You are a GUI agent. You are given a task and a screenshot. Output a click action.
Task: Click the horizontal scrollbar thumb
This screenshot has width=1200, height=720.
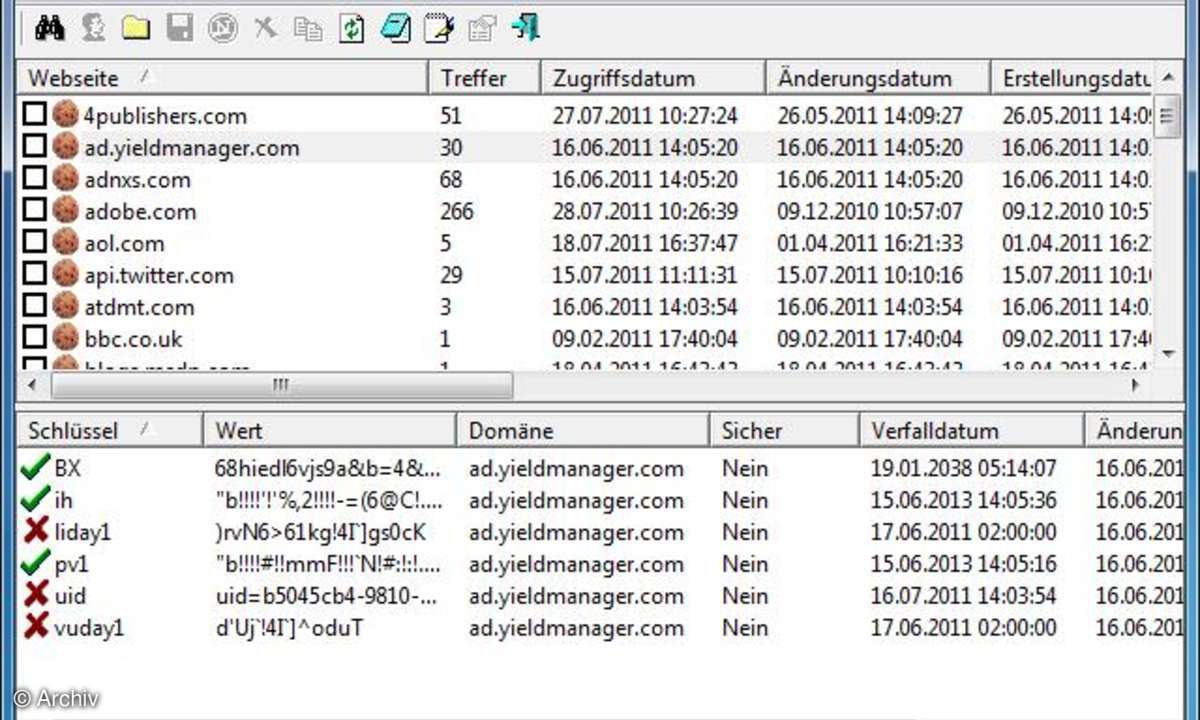click(x=281, y=385)
